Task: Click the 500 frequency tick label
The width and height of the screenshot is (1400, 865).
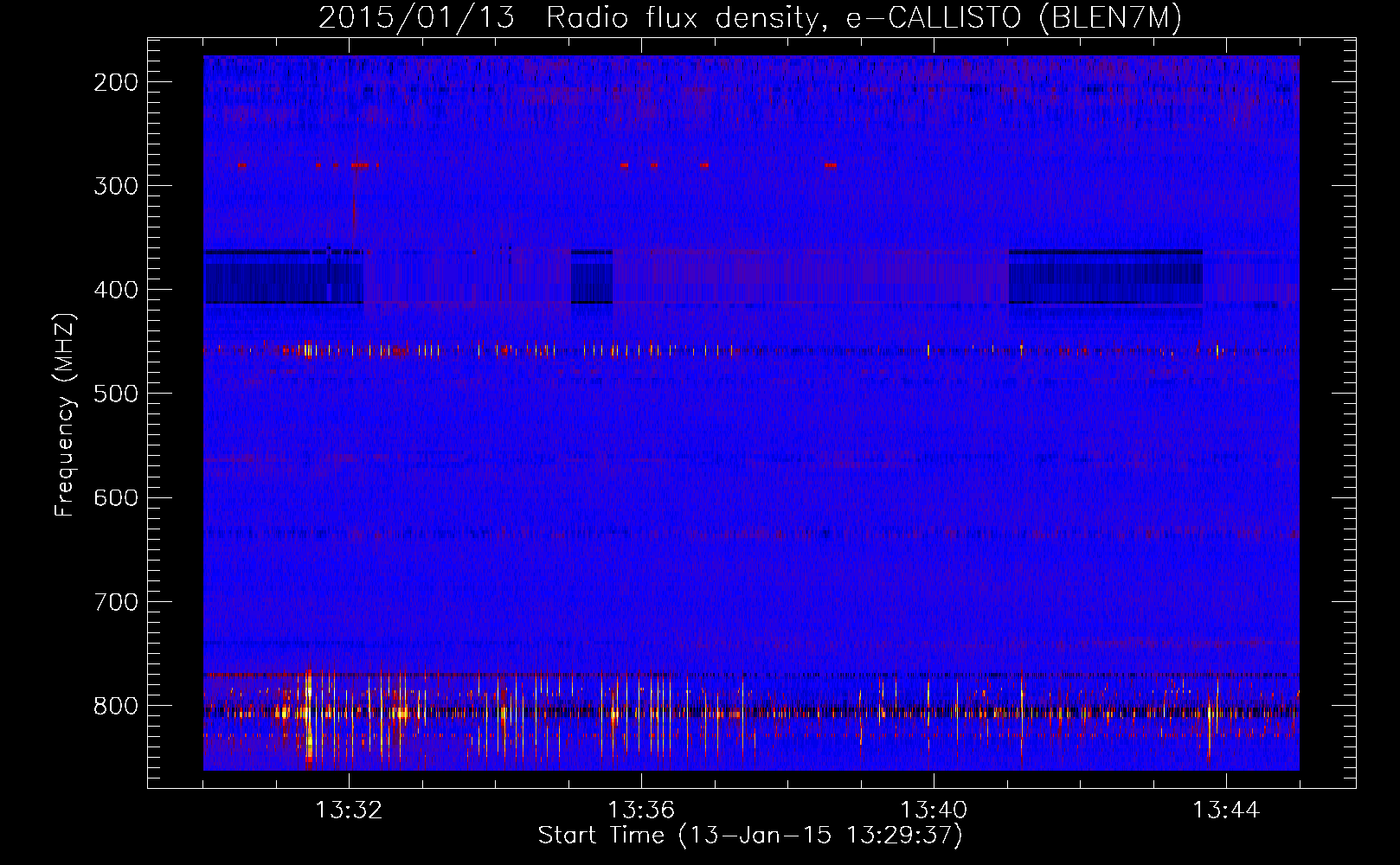Action: [x=116, y=394]
